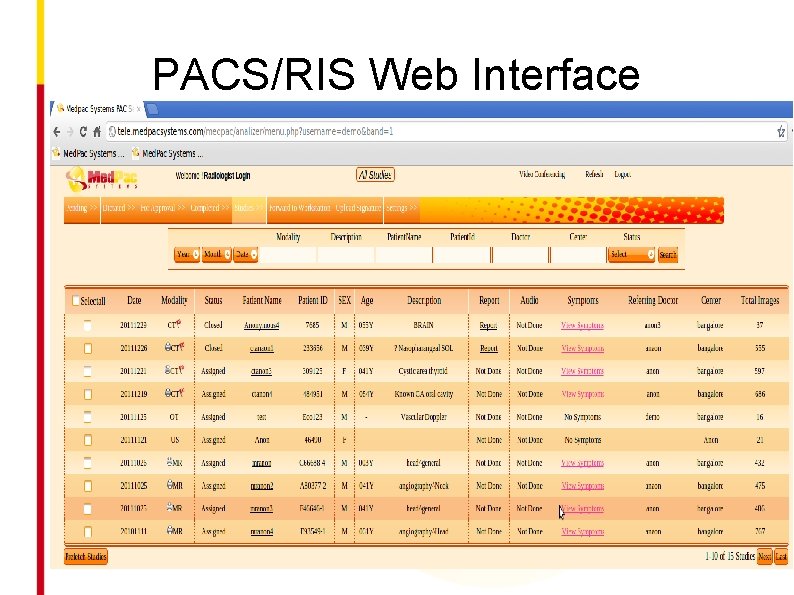Click the CT flag icon for Anonymous4
The width and height of the screenshot is (794, 595).
click(x=179, y=323)
